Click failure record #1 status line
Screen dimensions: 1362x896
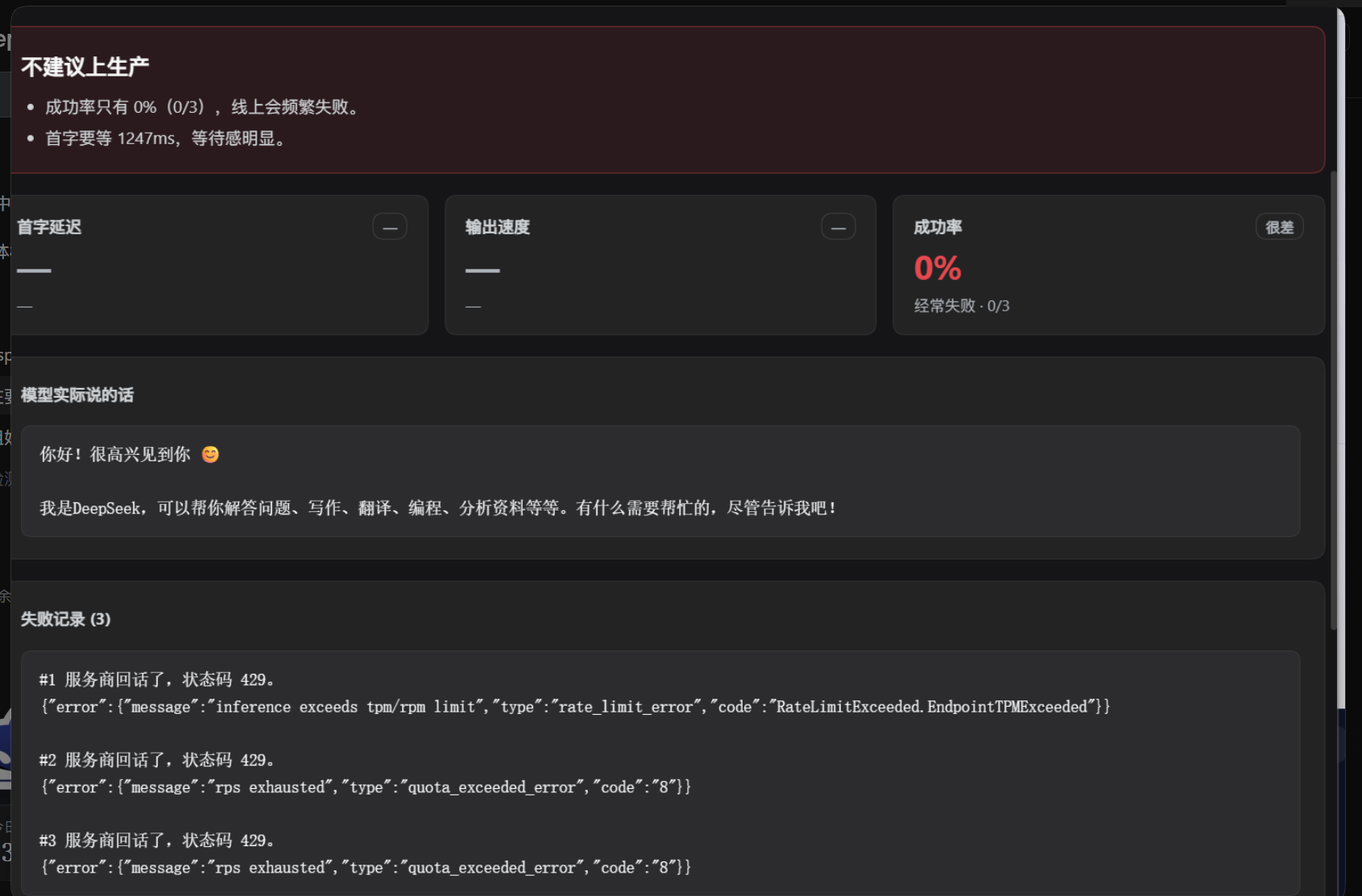(x=158, y=679)
